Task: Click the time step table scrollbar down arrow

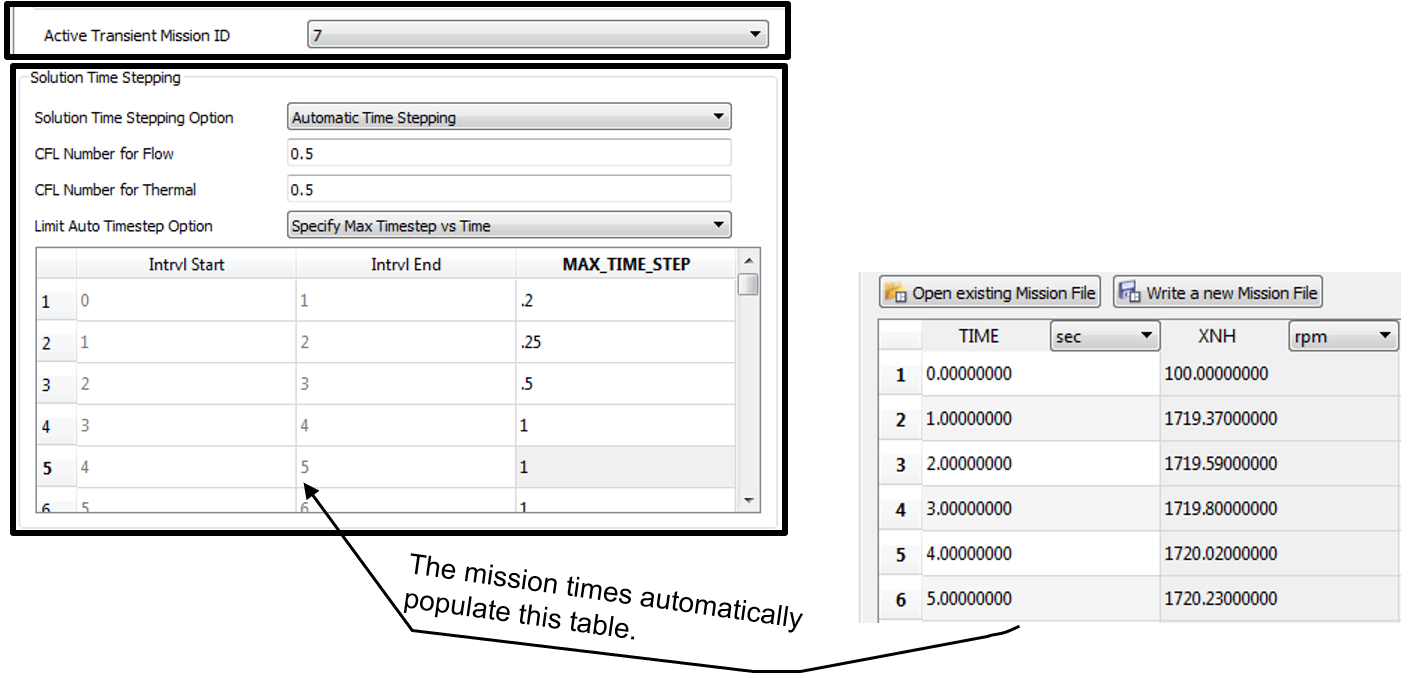Action: coord(747,499)
